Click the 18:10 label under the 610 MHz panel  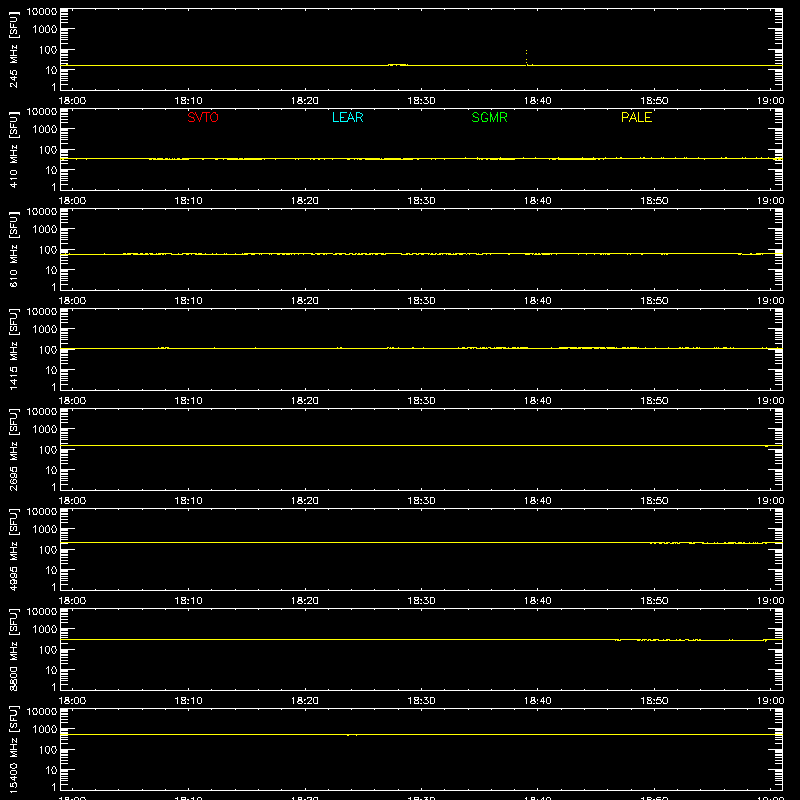click(188, 301)
